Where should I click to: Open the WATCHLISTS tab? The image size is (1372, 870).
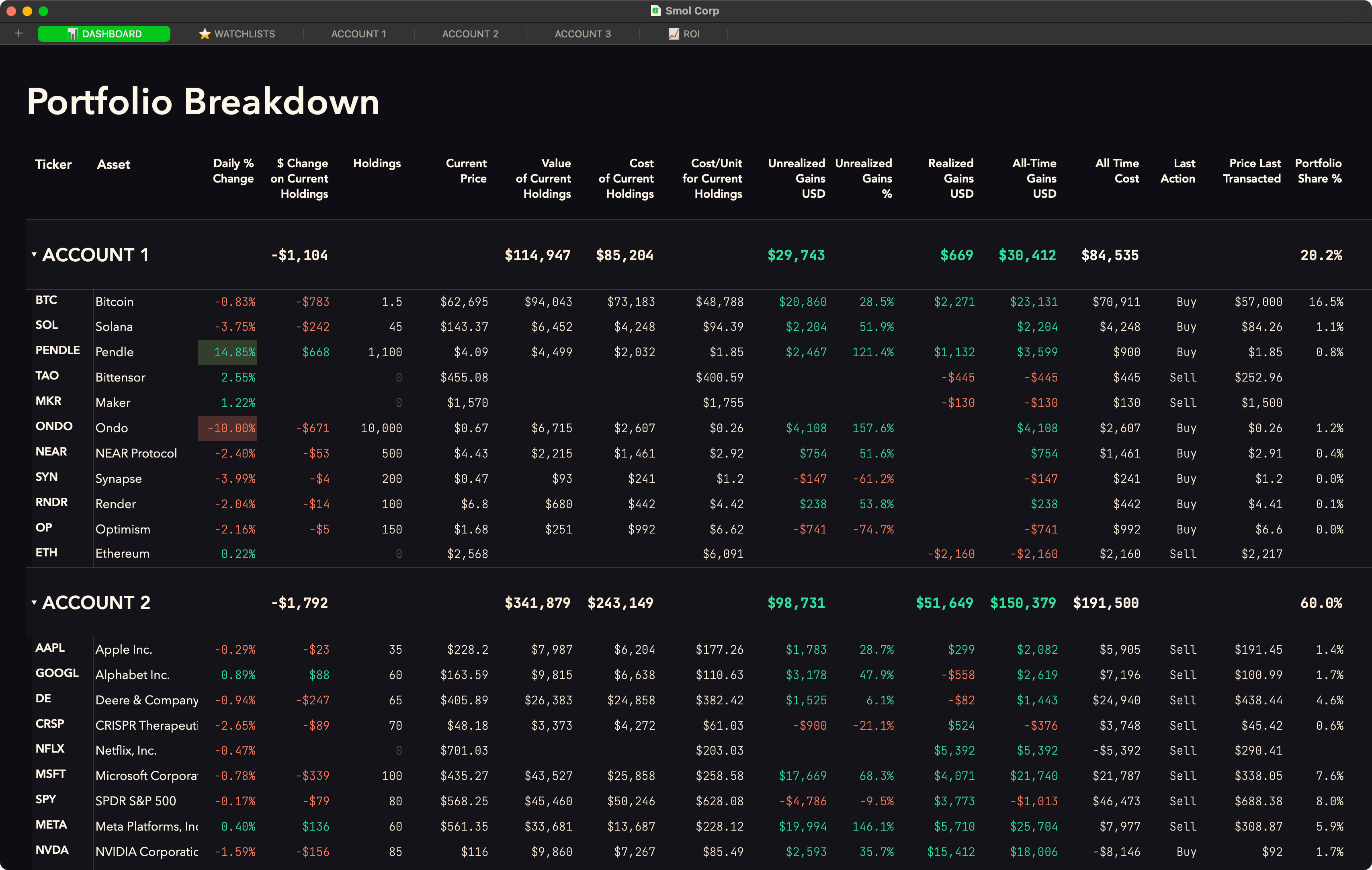[237, 34]
